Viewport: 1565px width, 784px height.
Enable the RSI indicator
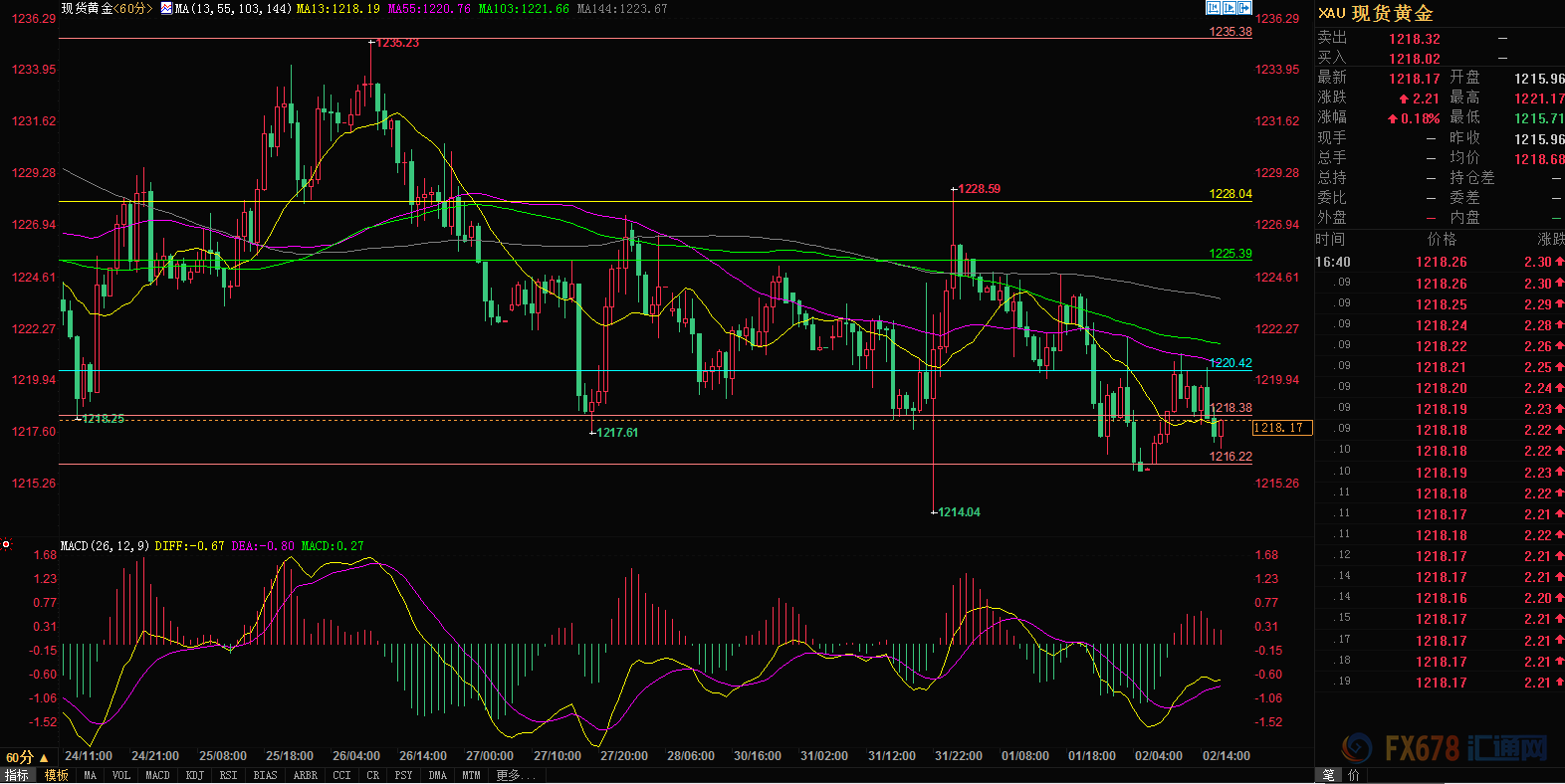[x=228, y=775]
